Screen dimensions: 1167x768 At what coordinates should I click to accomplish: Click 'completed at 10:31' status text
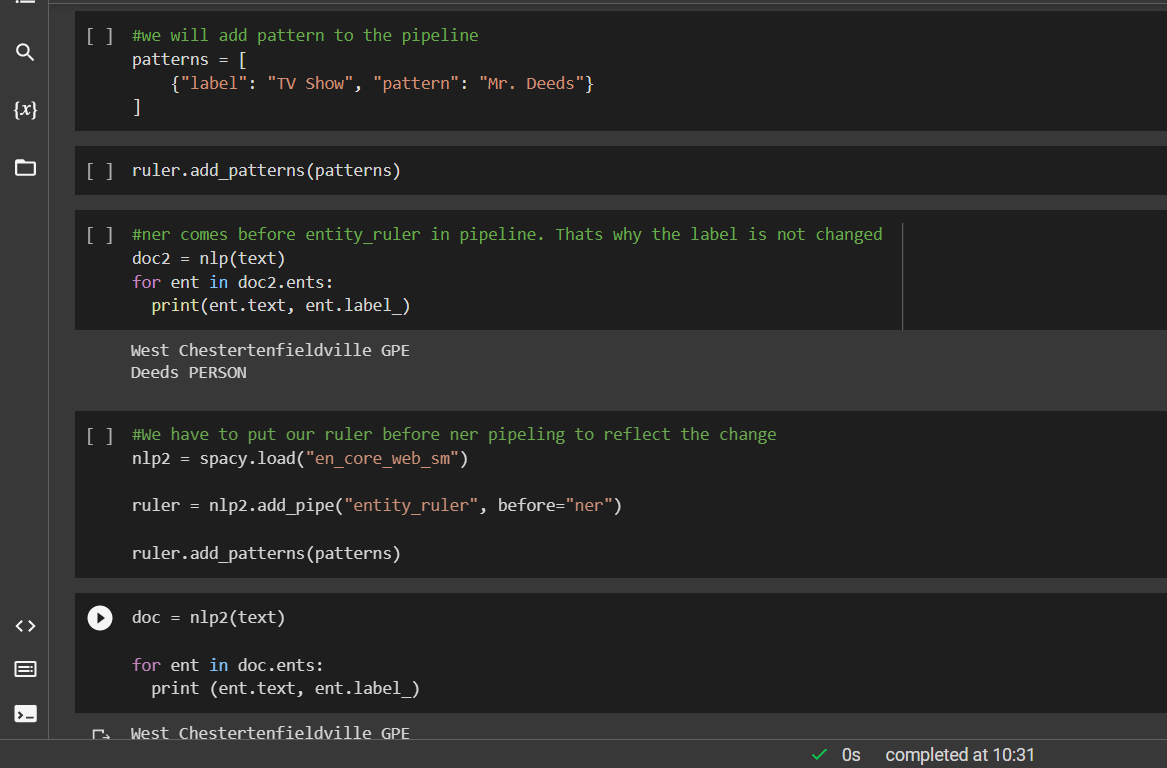tap(959, 755)
